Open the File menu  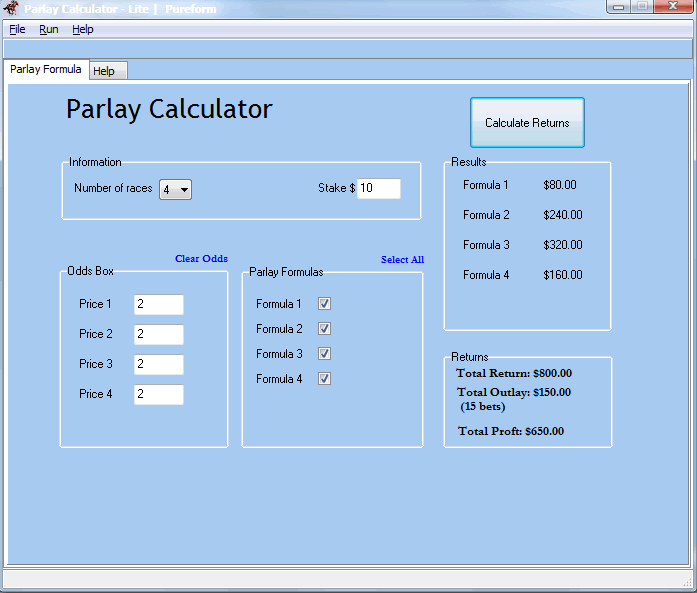coord(17,29)
